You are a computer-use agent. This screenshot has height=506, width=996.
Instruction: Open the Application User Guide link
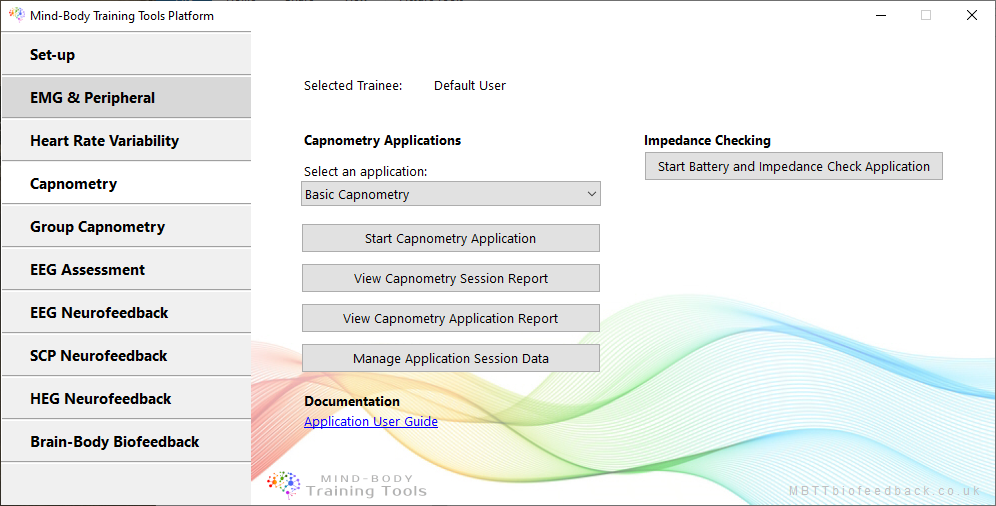(x=371, y=422)
